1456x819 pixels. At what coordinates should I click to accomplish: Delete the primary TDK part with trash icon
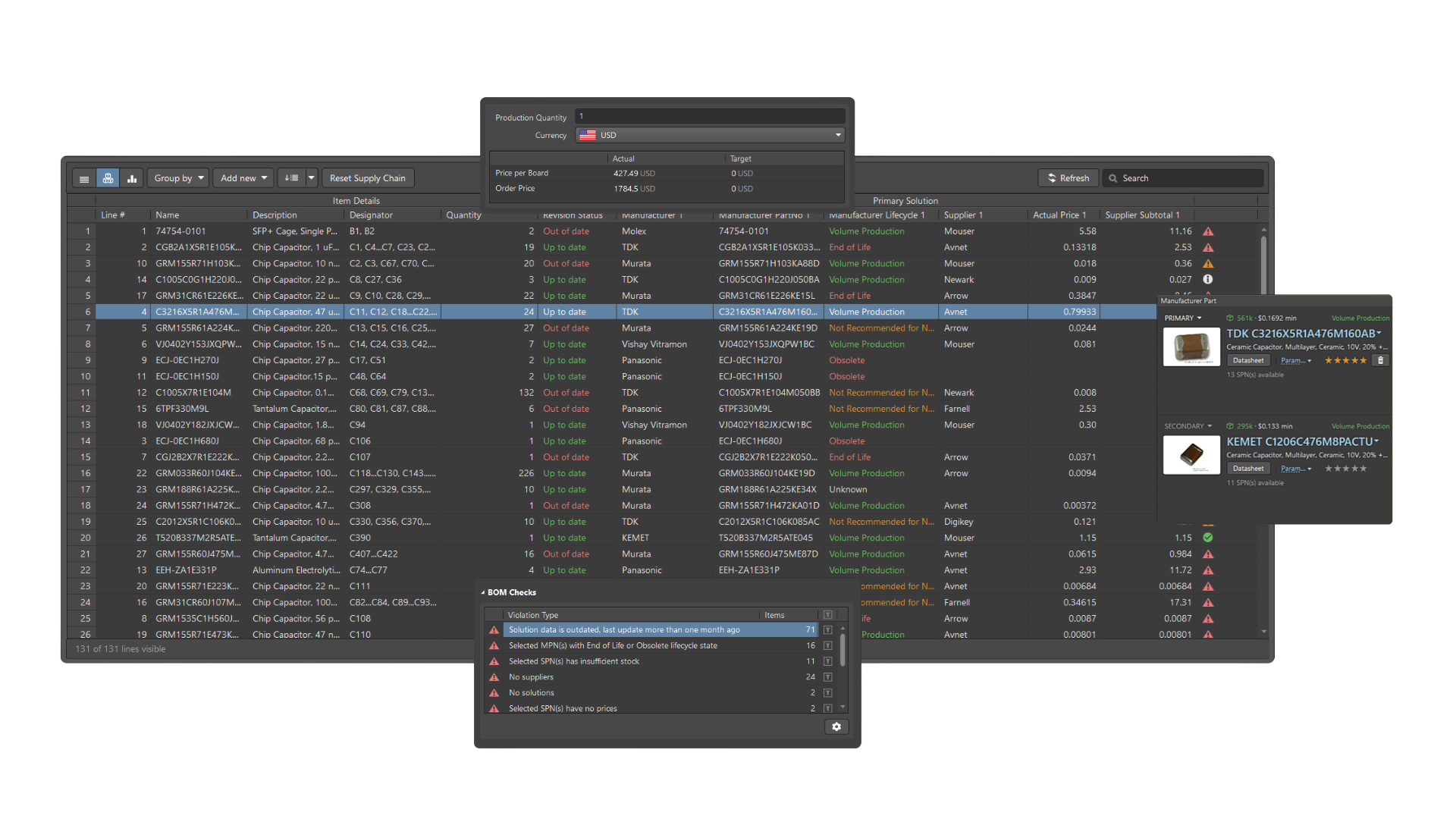coord(1380,360)
